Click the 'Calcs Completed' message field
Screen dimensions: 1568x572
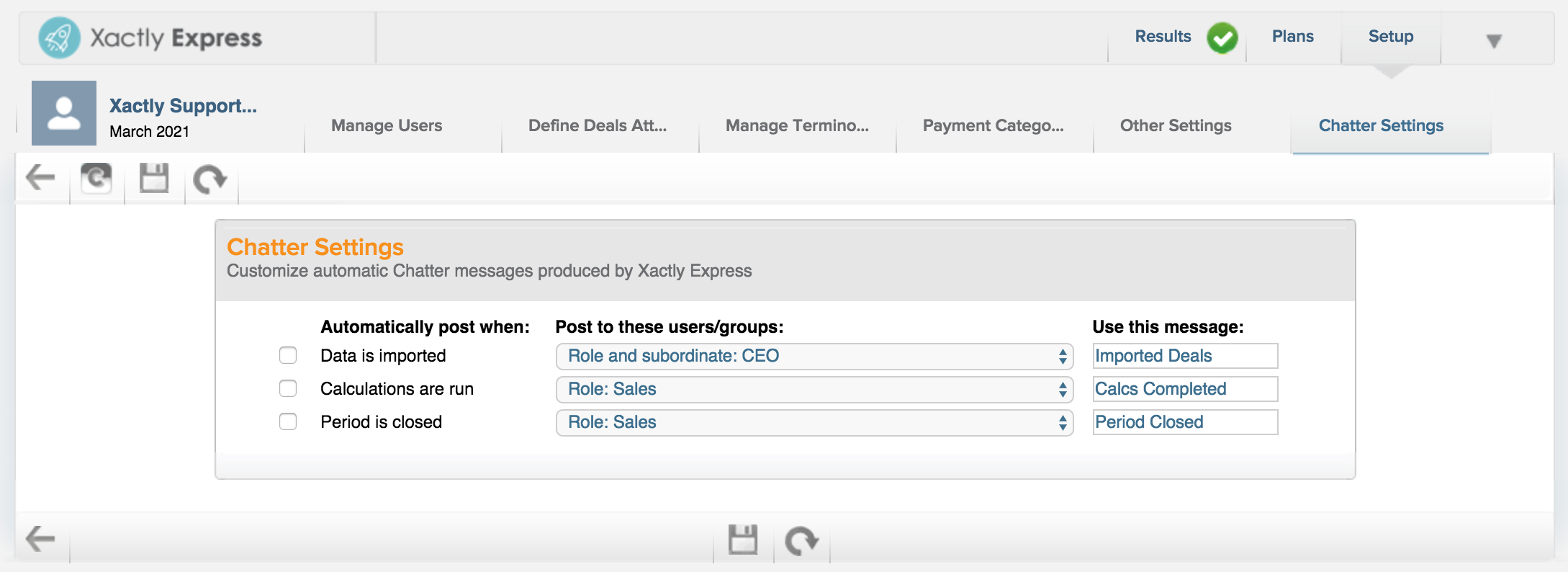(1185, 389)
